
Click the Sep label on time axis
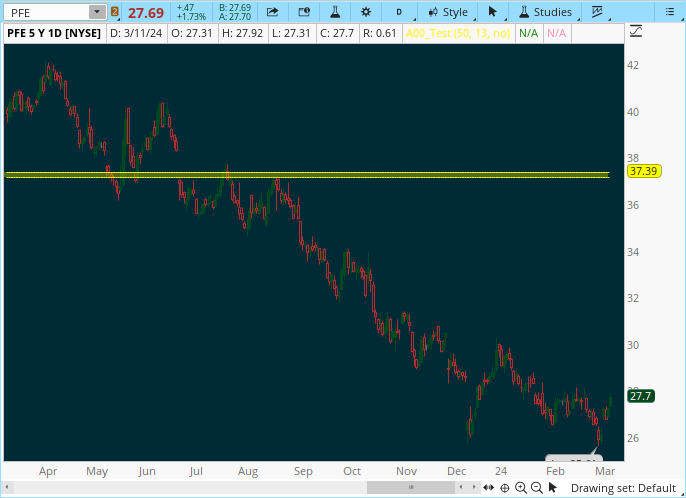pos(303,471)
